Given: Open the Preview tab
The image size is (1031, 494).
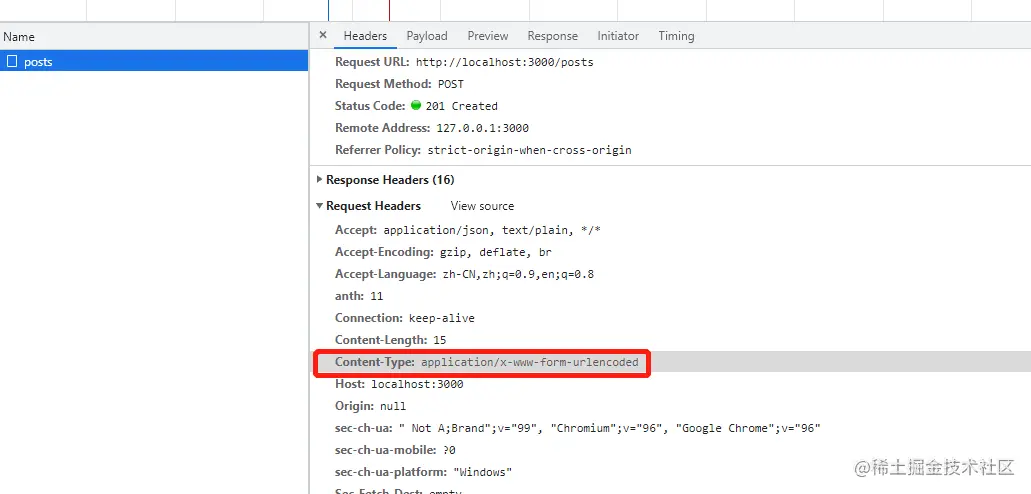Looking at the screenshot, I should pyautogui.click(x=488, y=36).
